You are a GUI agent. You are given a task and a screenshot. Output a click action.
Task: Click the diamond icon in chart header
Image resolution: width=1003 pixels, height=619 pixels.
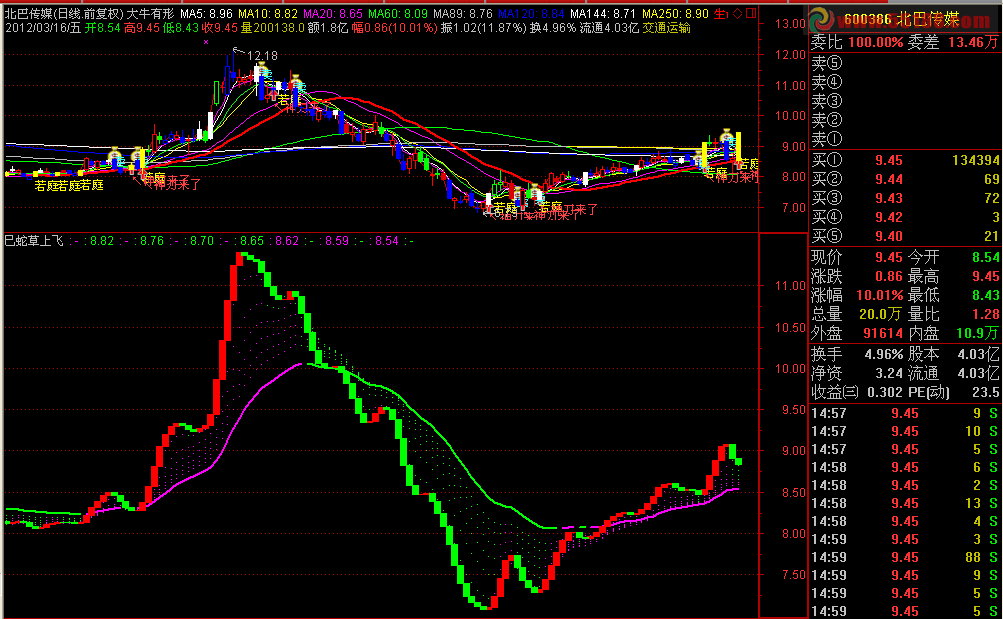[737, 13]
